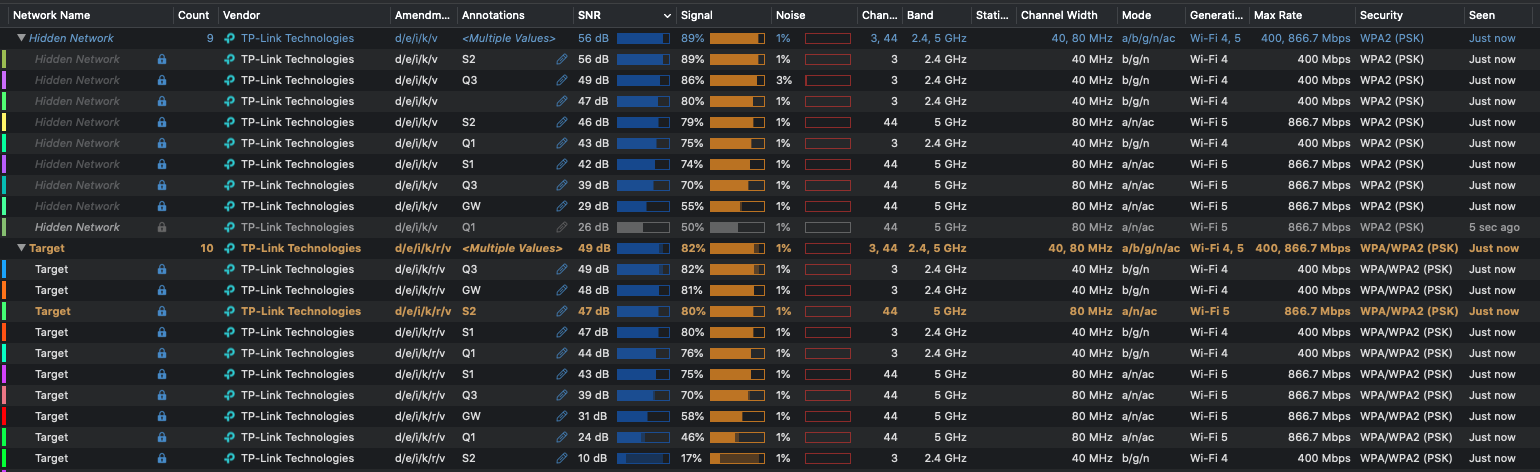The height and width of the screenshot is (472, 1540).
Task: Click the SNR column sort chevron
Action: [668, 16]
